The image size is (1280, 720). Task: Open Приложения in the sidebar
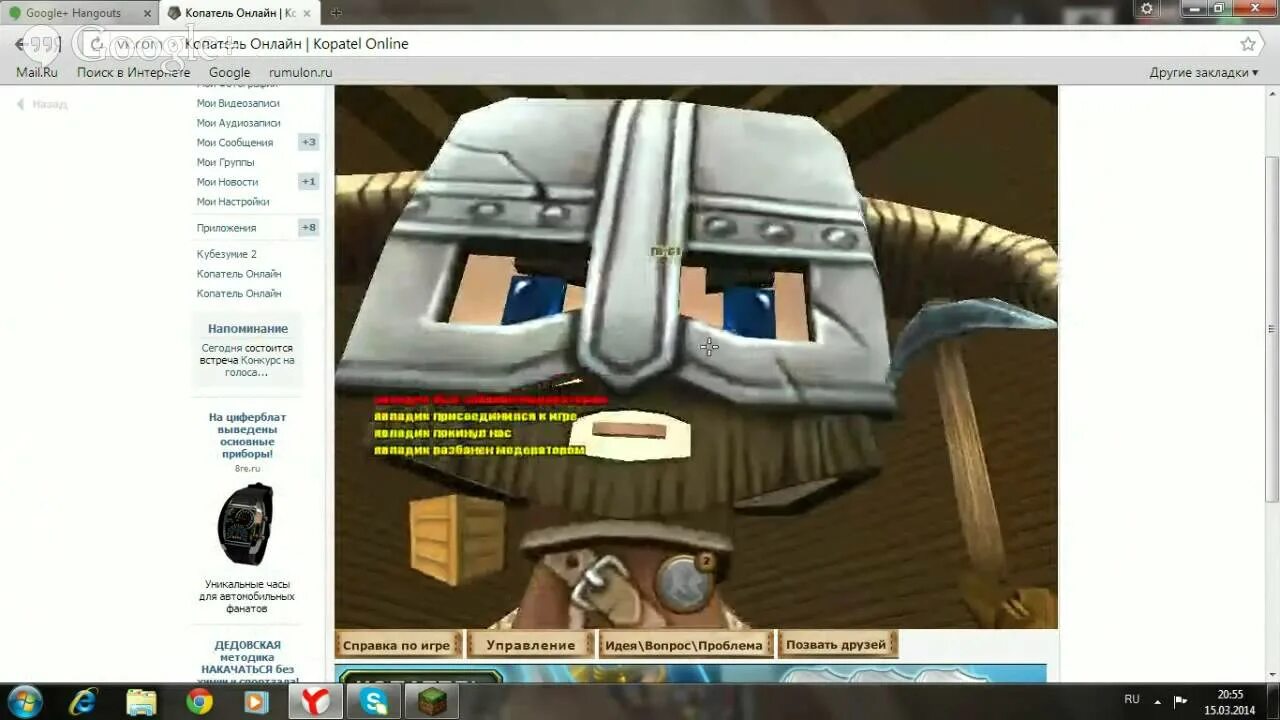tap(226, 228)
